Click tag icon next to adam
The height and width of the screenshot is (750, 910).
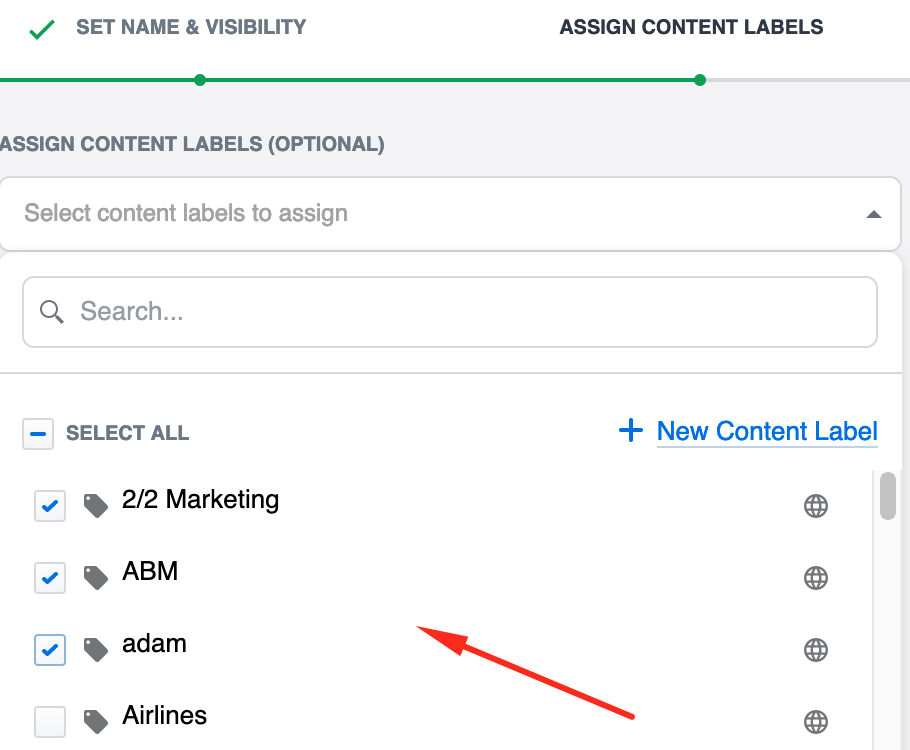coord(96,650)
